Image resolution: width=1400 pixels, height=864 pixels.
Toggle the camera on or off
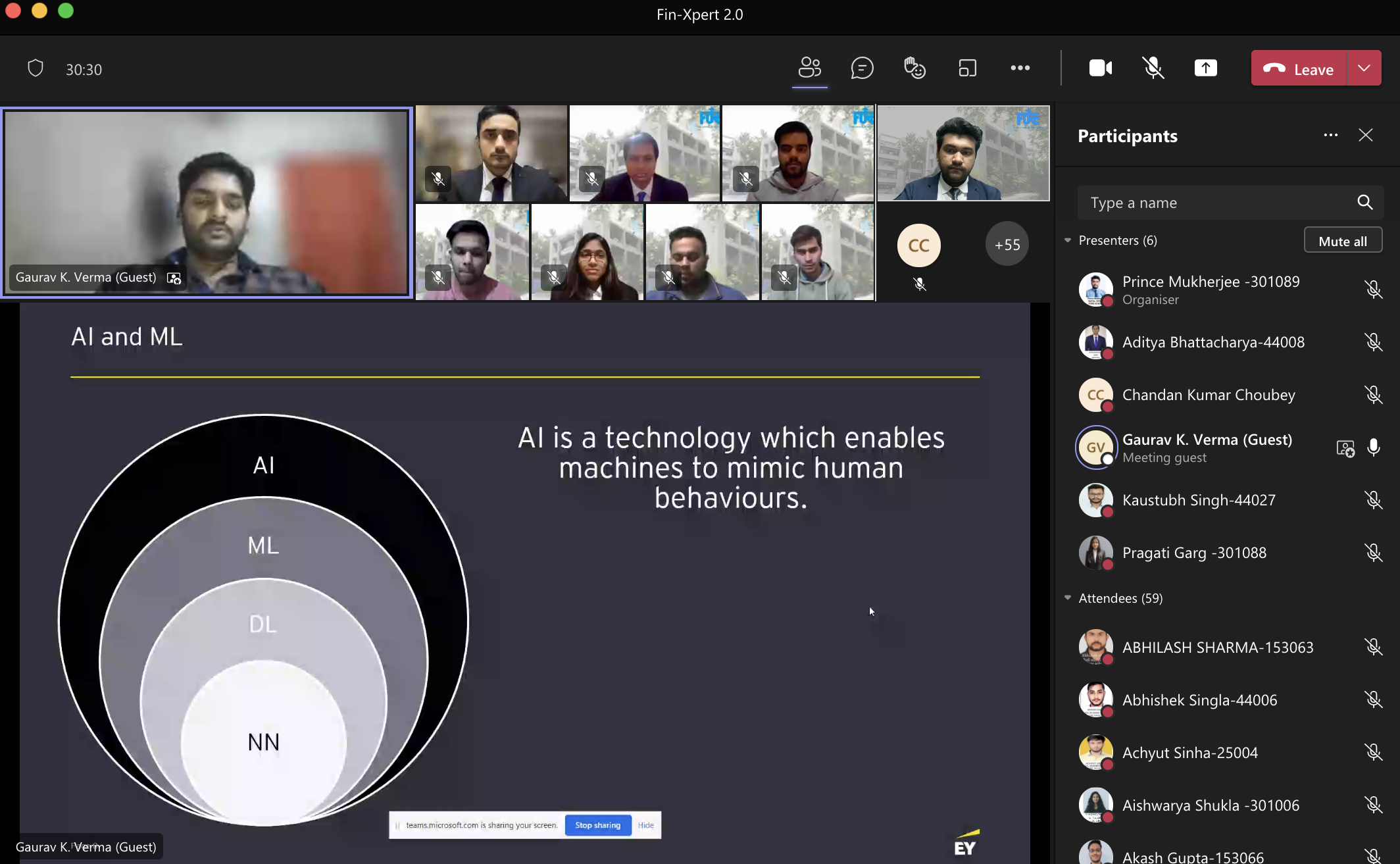tap(1101, 68)
